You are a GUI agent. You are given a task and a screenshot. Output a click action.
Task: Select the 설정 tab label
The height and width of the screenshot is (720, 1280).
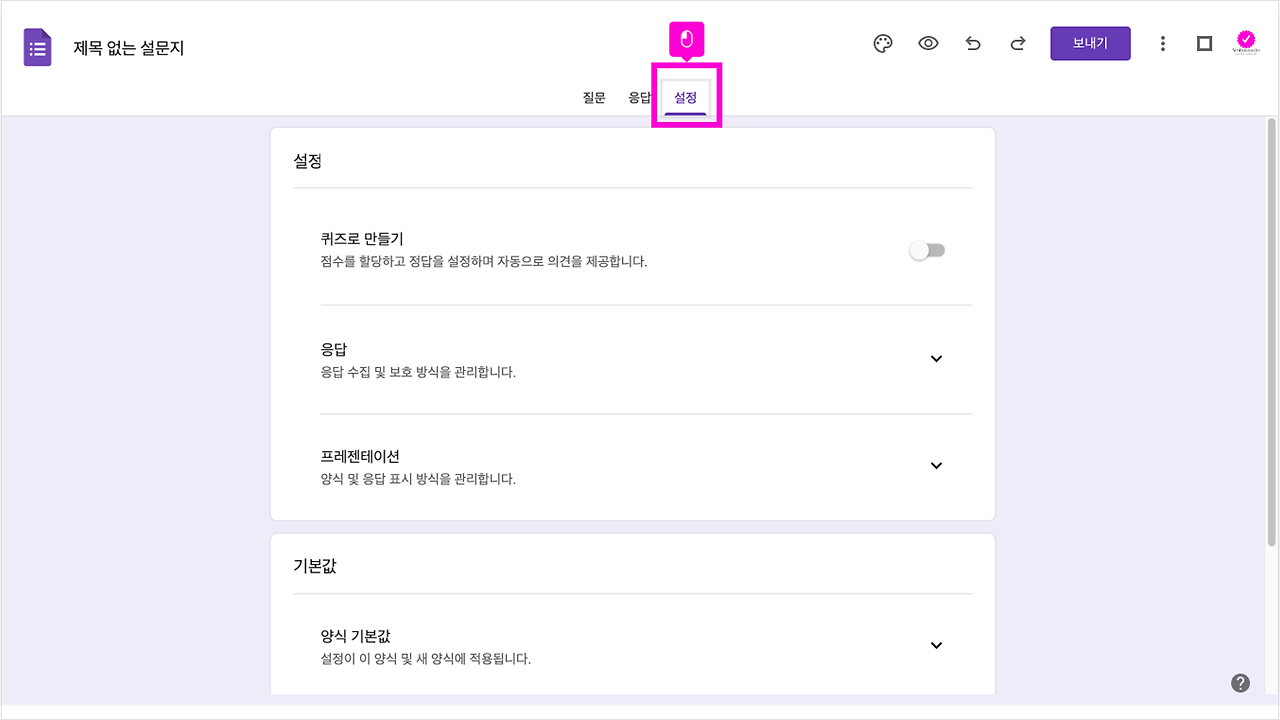coord(684,97)
